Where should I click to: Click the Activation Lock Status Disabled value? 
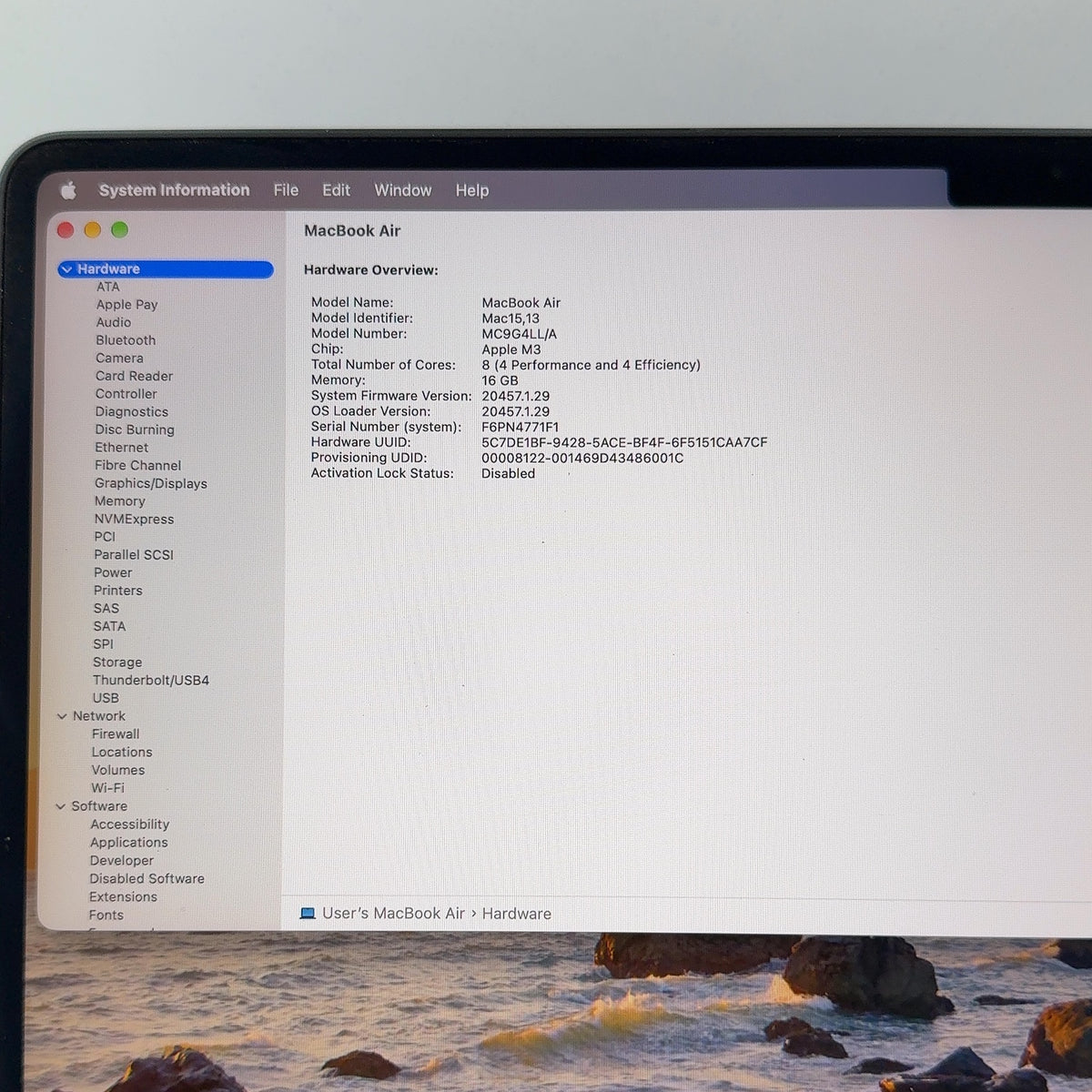coord(508,473)
